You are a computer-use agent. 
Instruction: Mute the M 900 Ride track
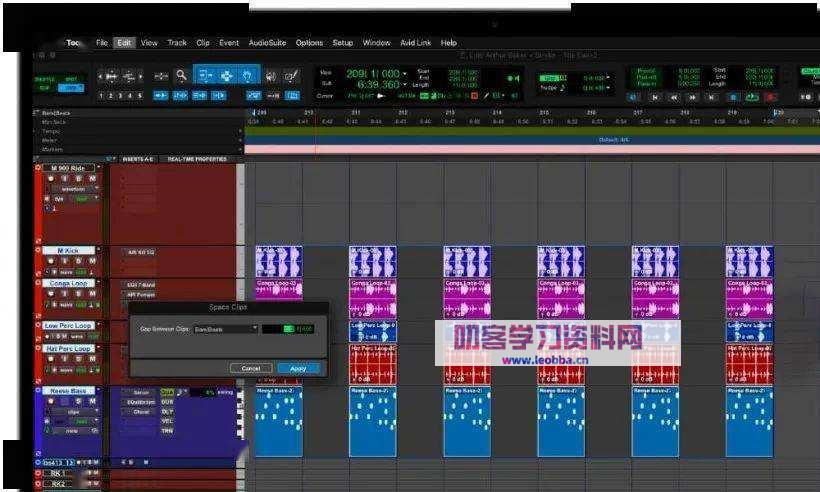[x=92, y=178]
